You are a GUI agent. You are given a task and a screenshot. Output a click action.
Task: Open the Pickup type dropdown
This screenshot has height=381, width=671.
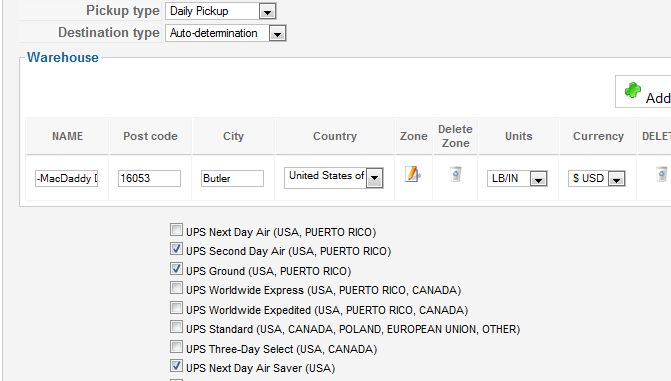click(221, 11)
